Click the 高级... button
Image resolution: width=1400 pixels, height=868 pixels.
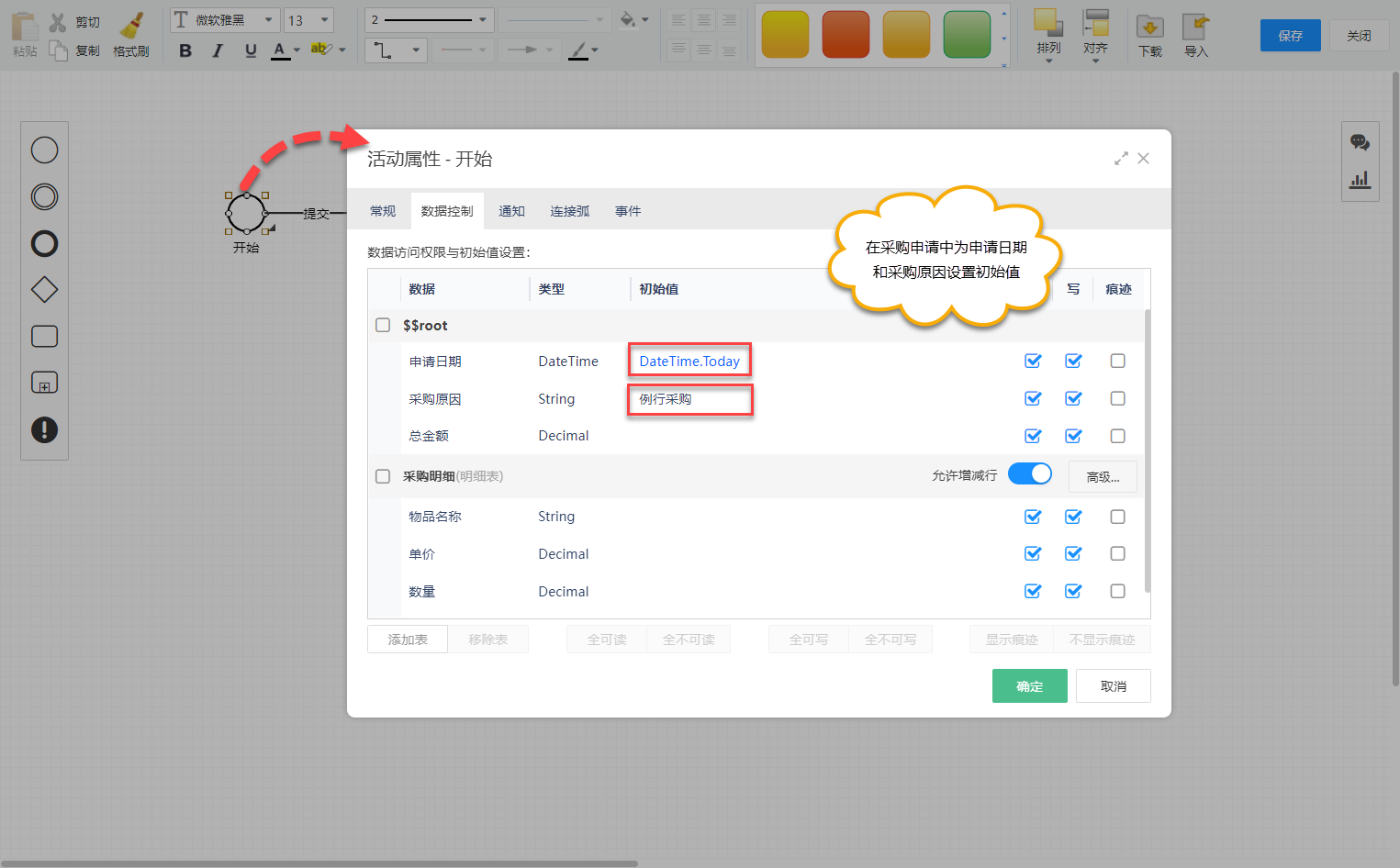tap(1103, 477)
